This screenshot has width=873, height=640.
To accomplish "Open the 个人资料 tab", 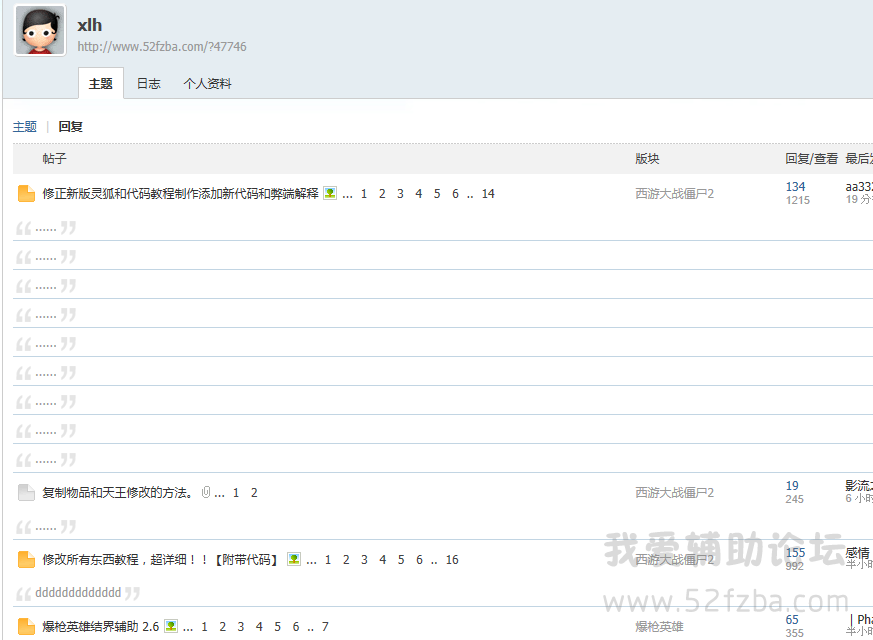I will 207,84.
